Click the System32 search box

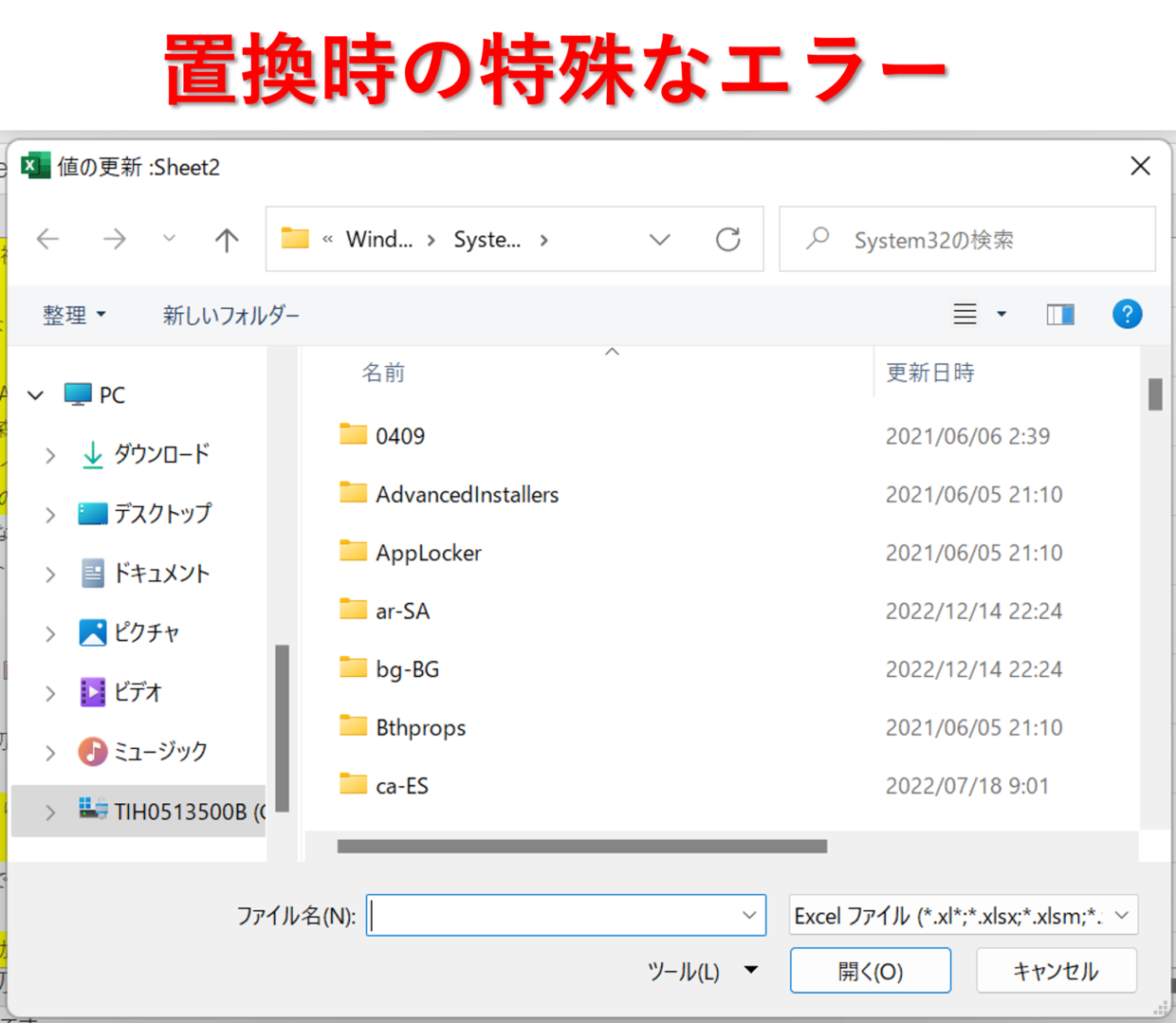coord(967,239)
